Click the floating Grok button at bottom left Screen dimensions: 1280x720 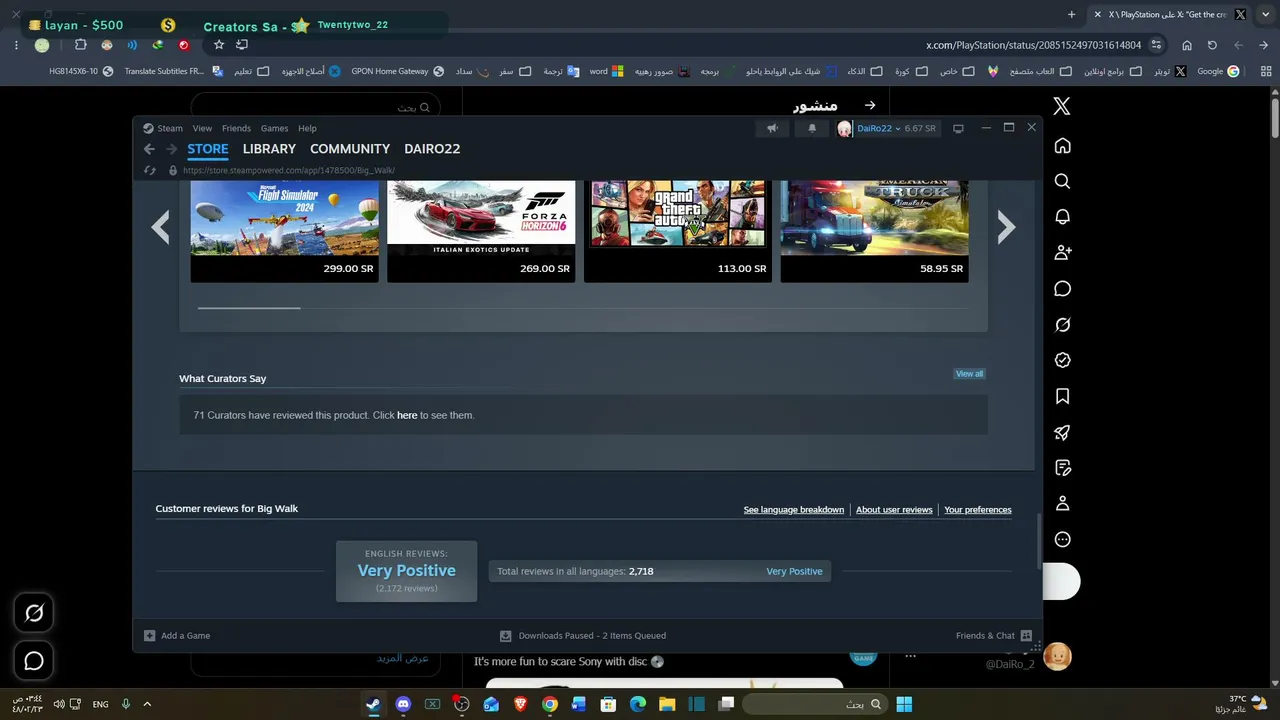(x=34, y=613)
